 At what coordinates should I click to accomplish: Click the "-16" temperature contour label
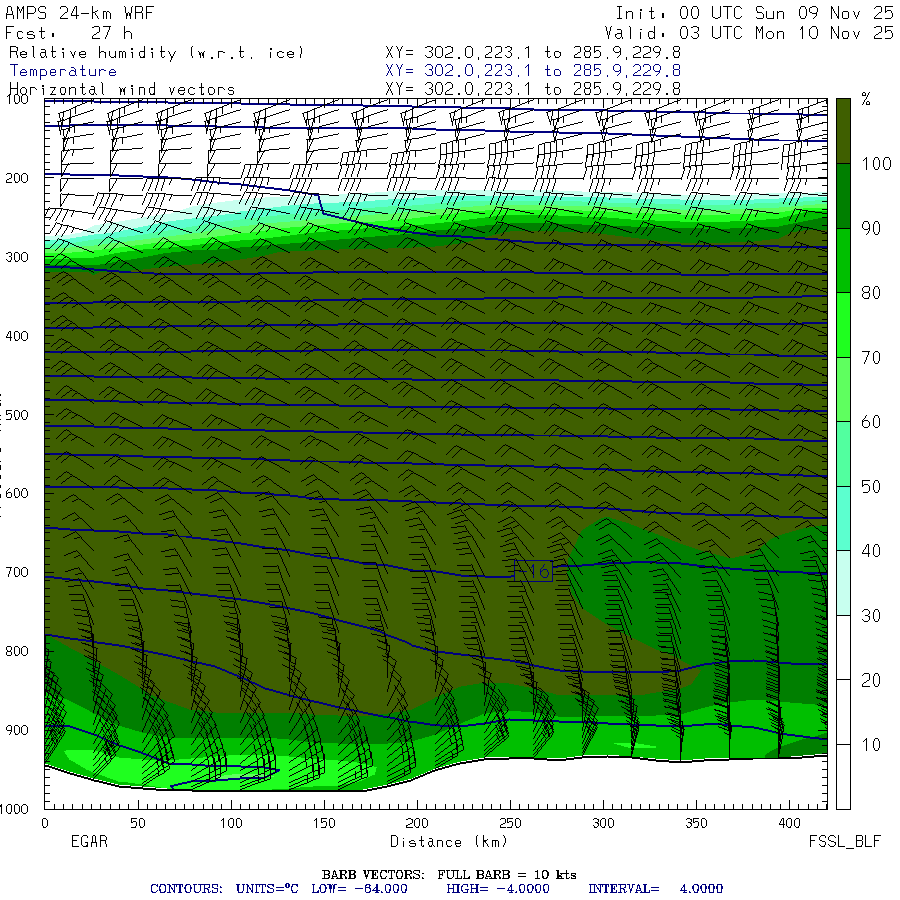[534, 571]
